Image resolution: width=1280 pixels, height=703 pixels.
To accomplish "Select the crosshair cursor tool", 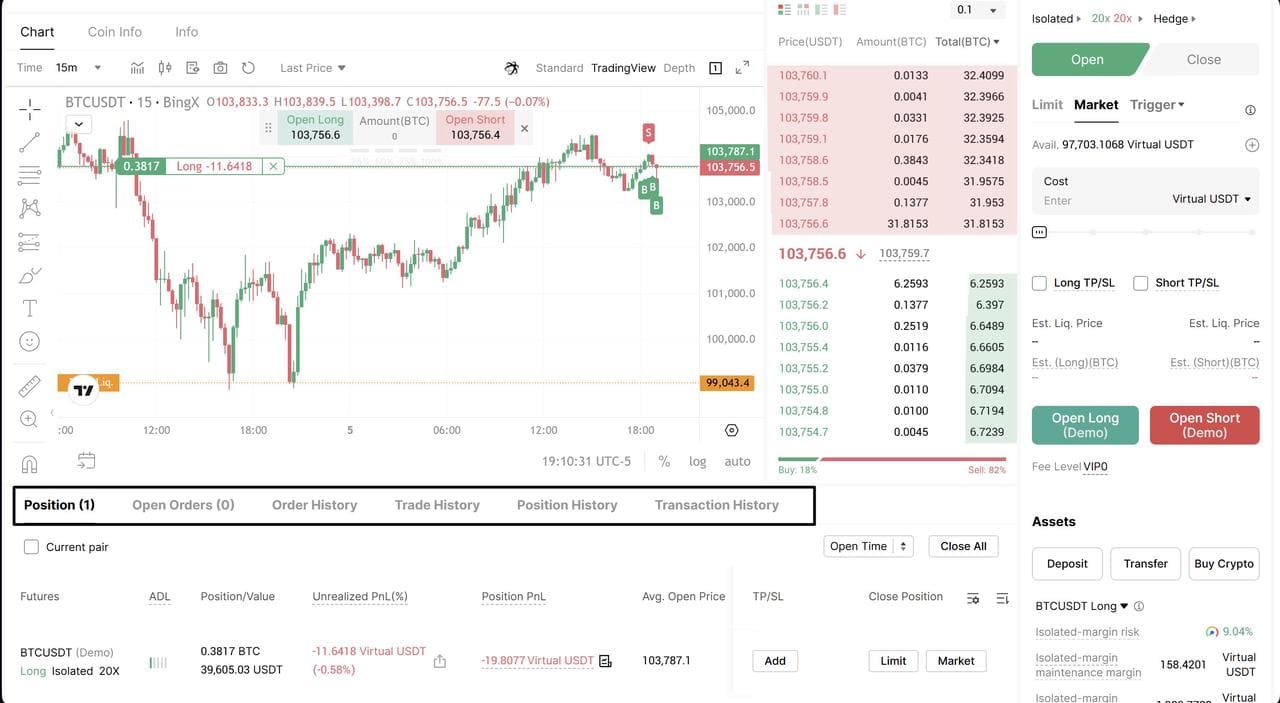I will 30,108.
